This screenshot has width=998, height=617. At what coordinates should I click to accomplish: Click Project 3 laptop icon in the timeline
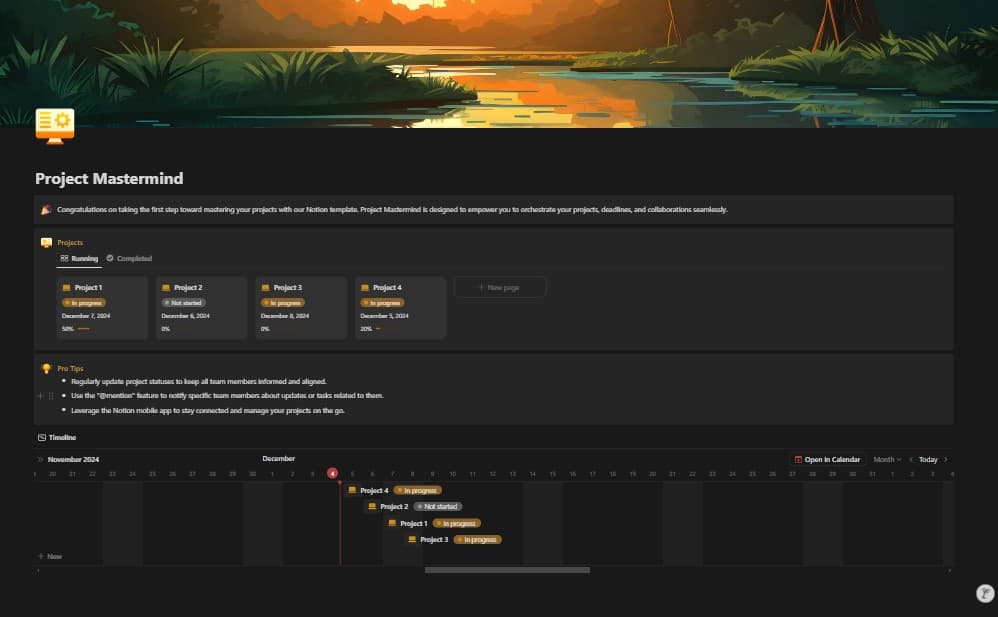[x=412, y=539]
